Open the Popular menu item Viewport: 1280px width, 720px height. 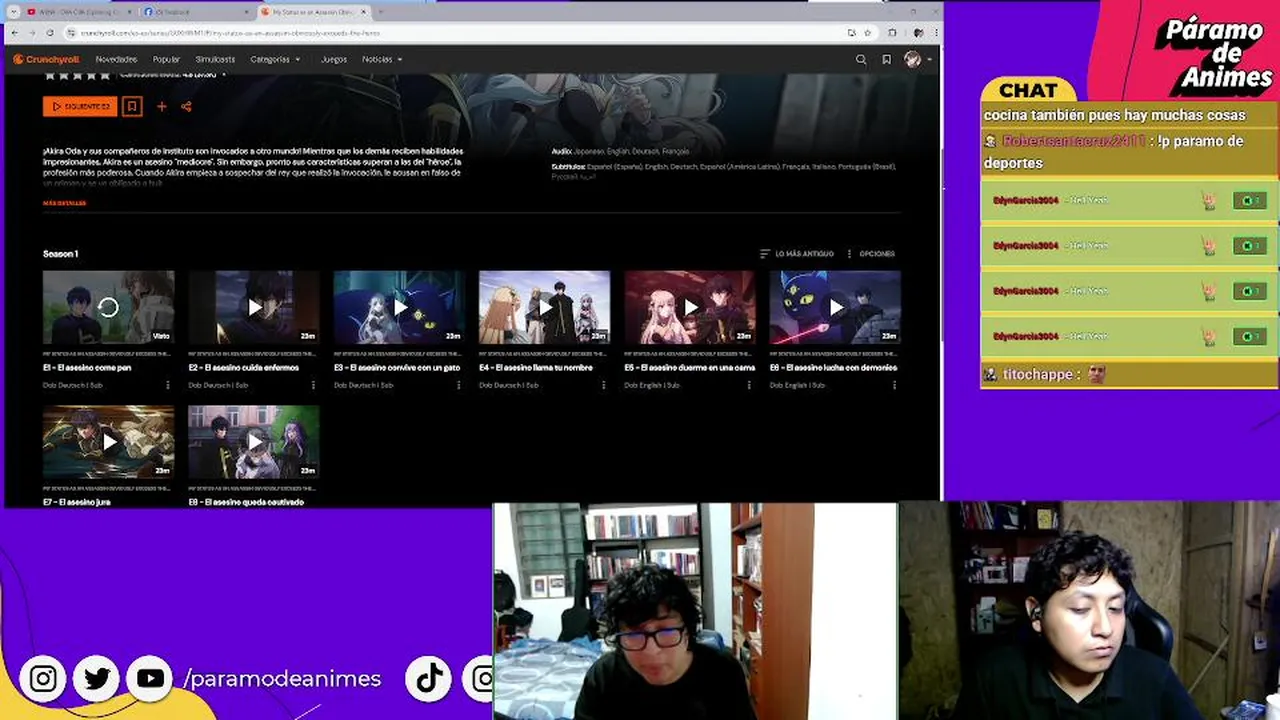166,60
